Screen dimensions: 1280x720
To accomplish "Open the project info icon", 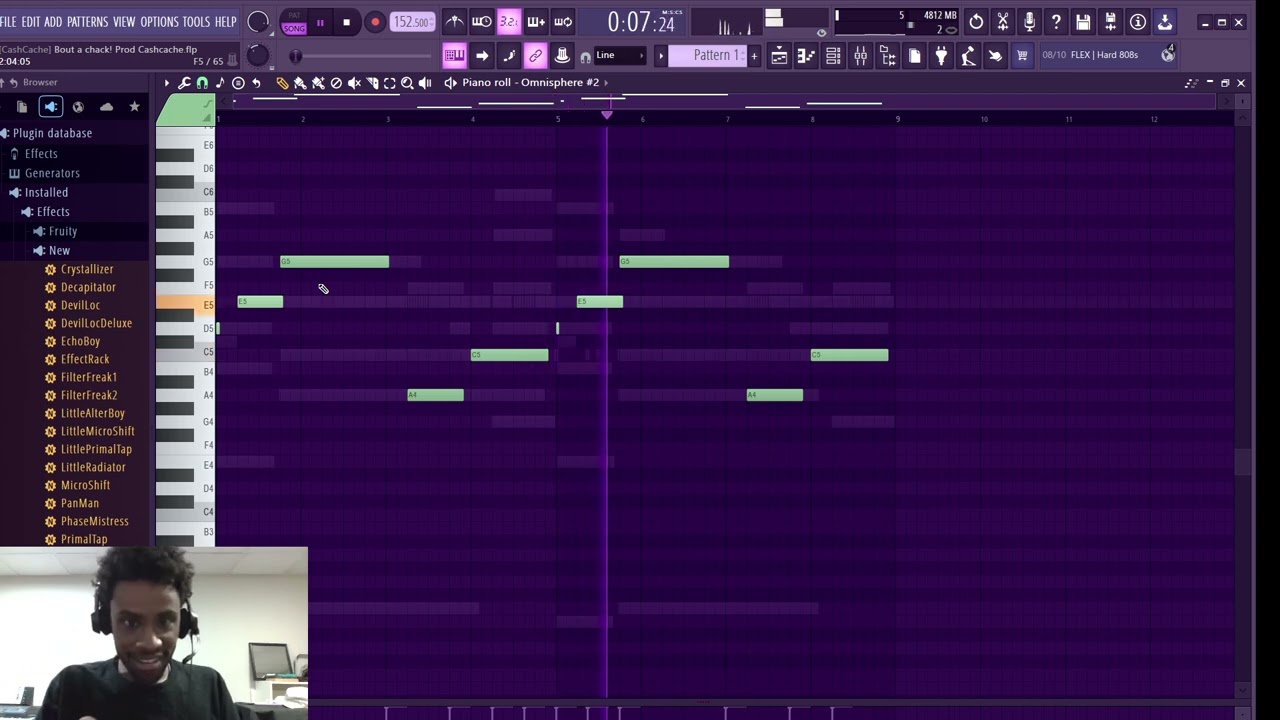I will 1137,22.
